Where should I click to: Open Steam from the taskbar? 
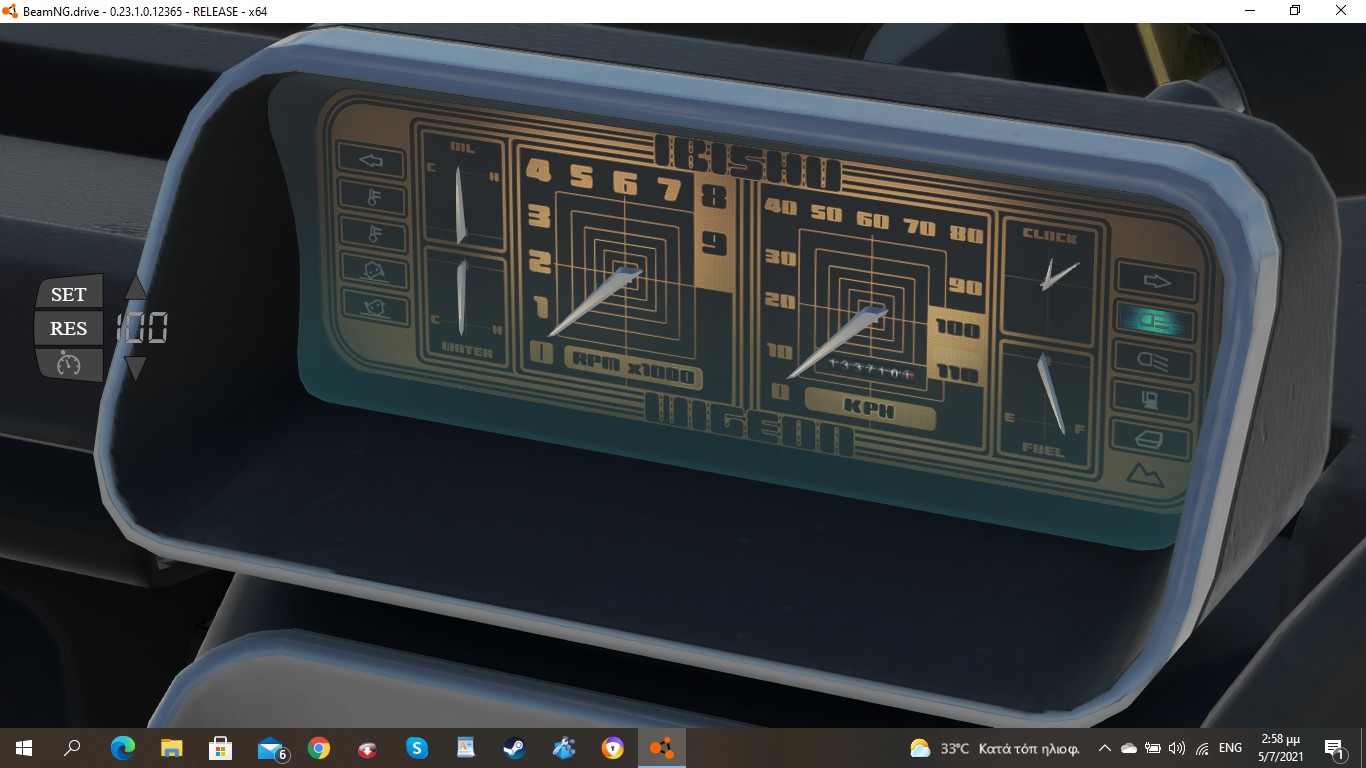[515, 748]
